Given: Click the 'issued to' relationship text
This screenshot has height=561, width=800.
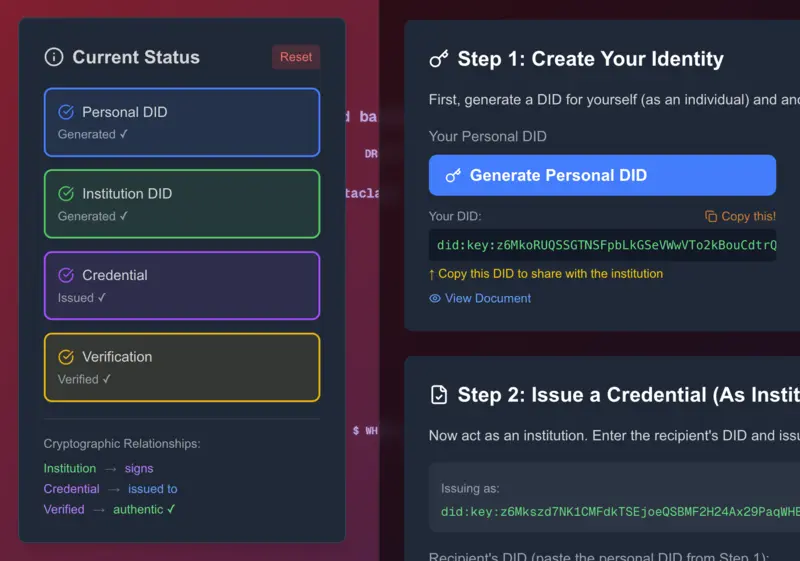Looking at the screenshot, I should [153, 489].
